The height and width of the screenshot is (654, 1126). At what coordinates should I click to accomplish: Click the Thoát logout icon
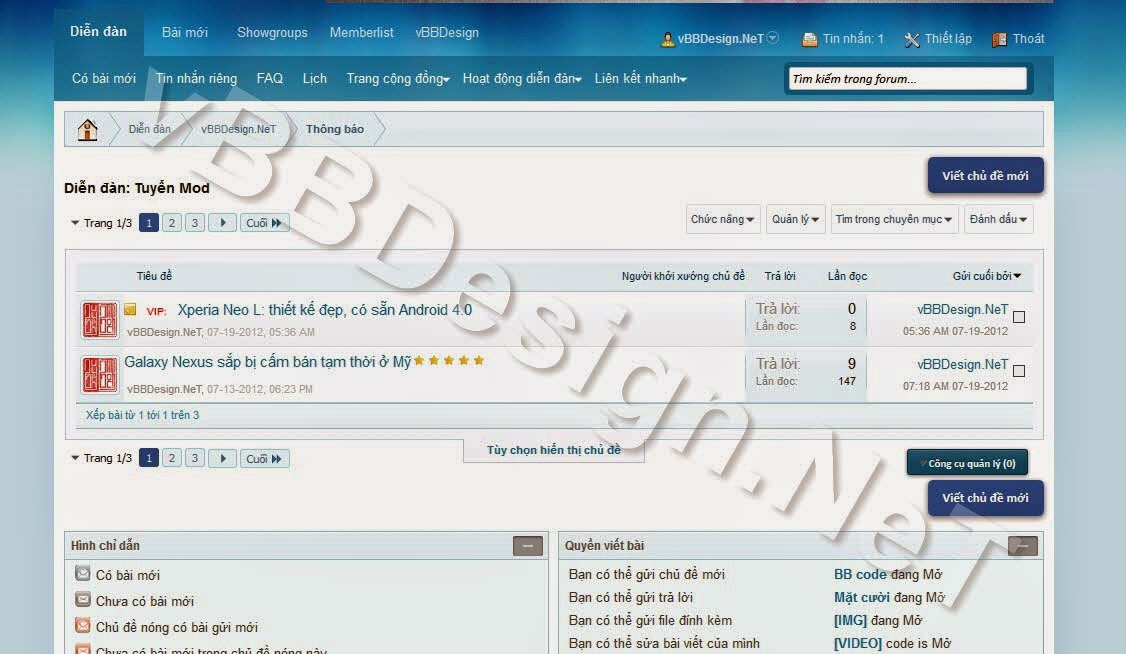[x=999, y=39]
